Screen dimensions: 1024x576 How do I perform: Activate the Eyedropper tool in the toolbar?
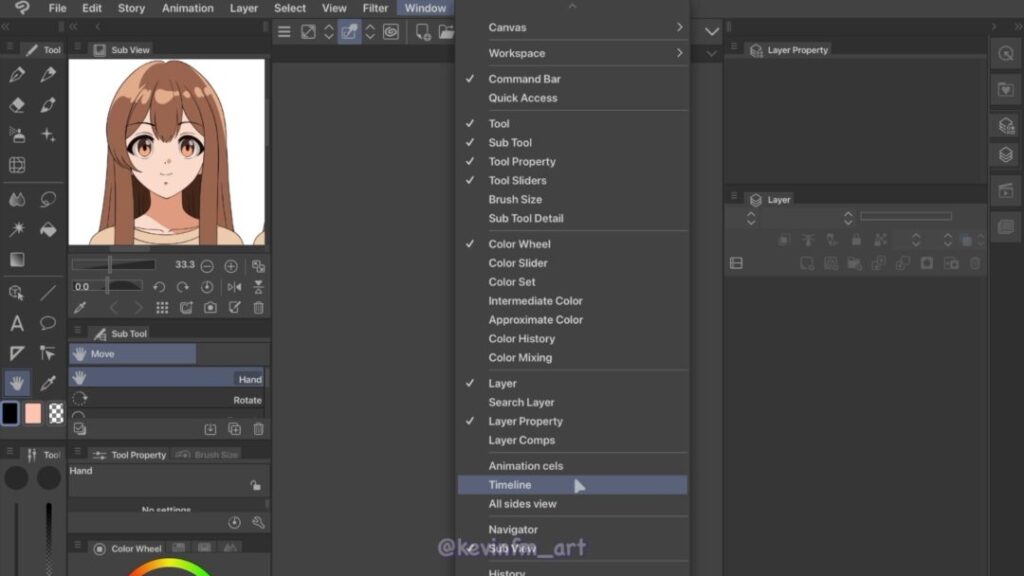[x=48, y=383]
